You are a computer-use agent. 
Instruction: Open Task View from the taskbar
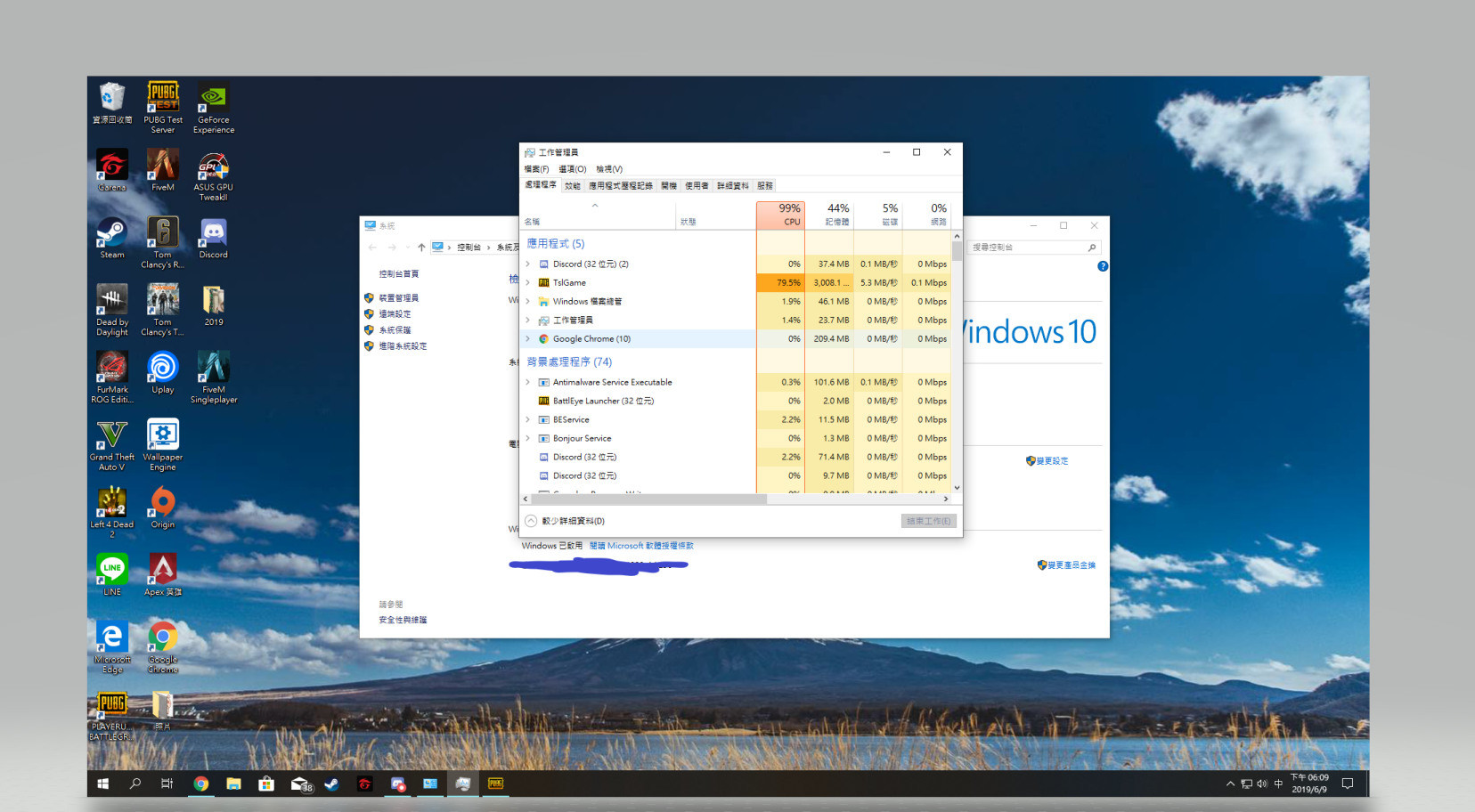[167, 784]
